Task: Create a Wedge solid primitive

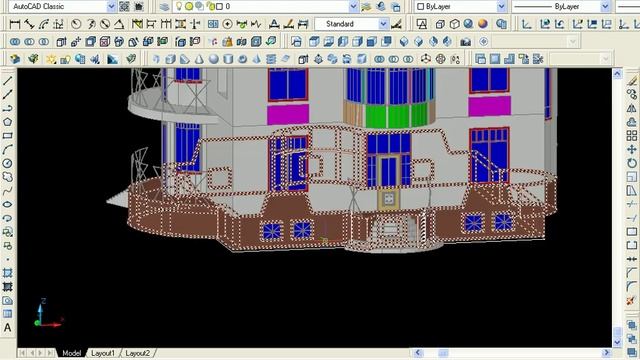Action: [184, 59]
